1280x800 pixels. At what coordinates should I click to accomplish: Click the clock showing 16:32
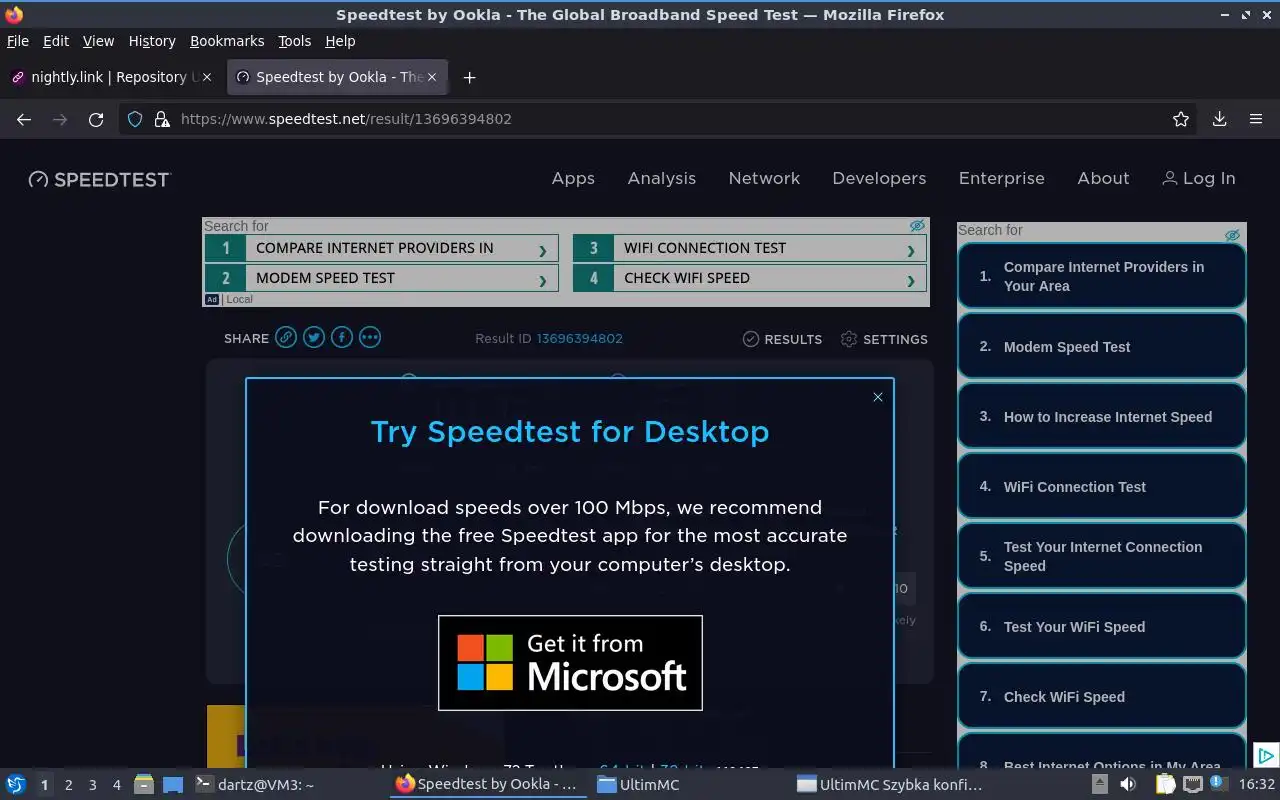click(1257, 785)
